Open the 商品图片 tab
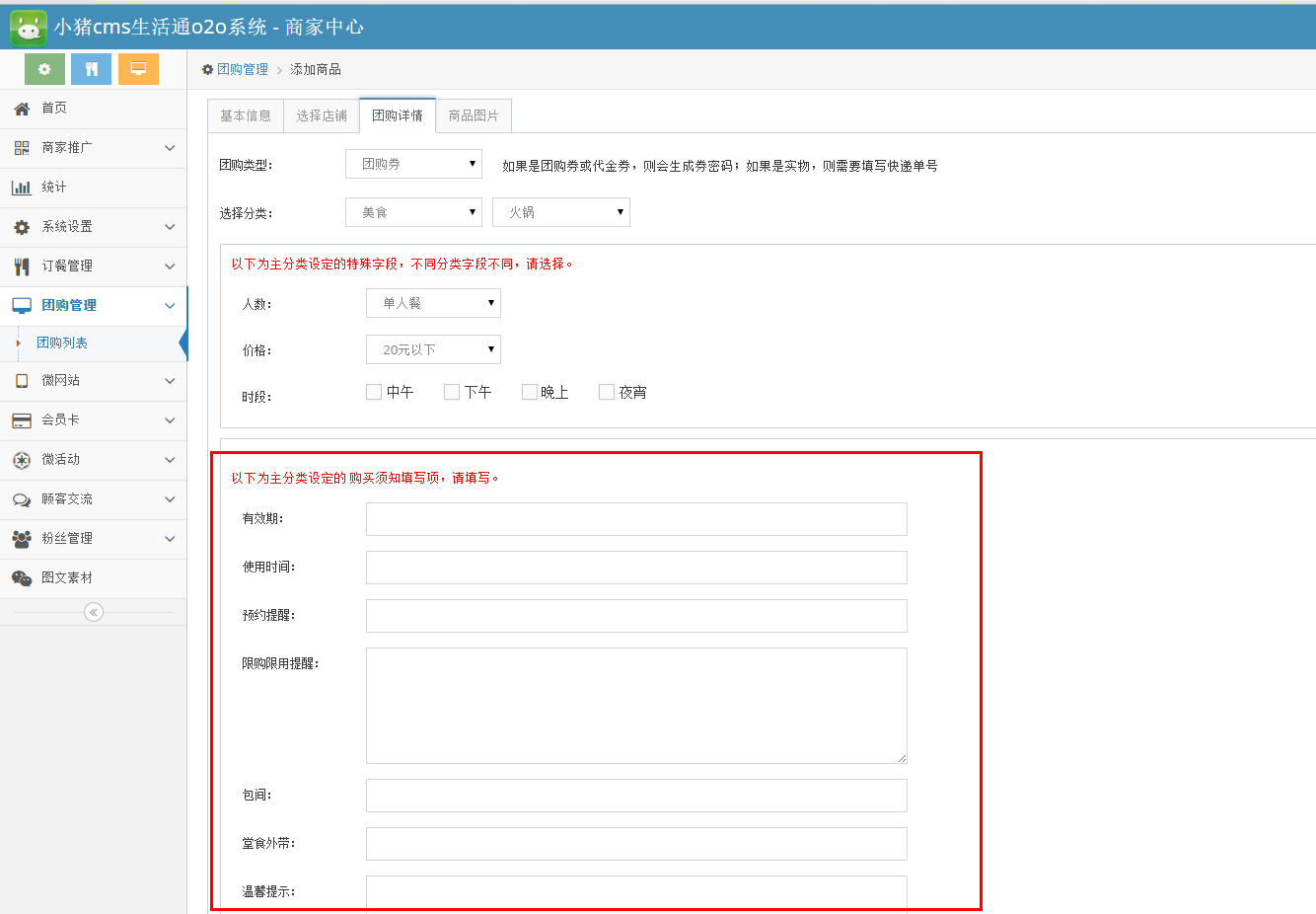The height and width of the screenshot is (914, 1316). coord(474,115)
